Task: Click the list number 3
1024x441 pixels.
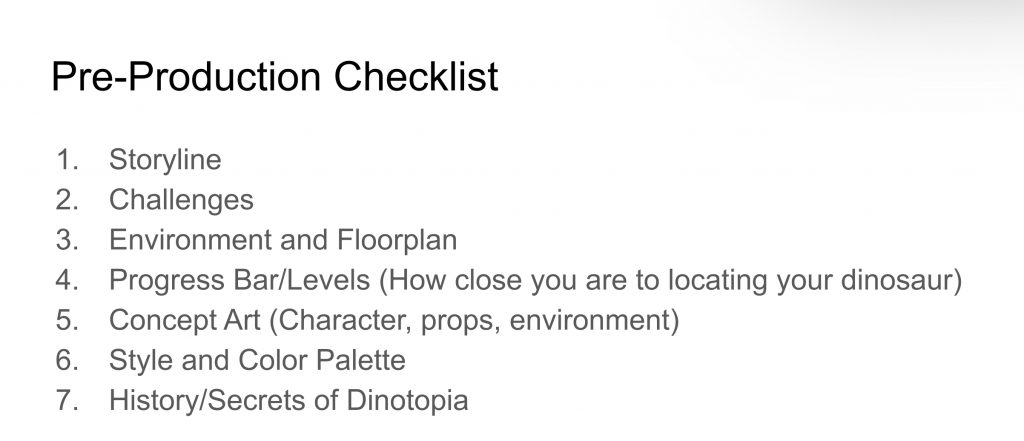Action: tap(67, 241)
